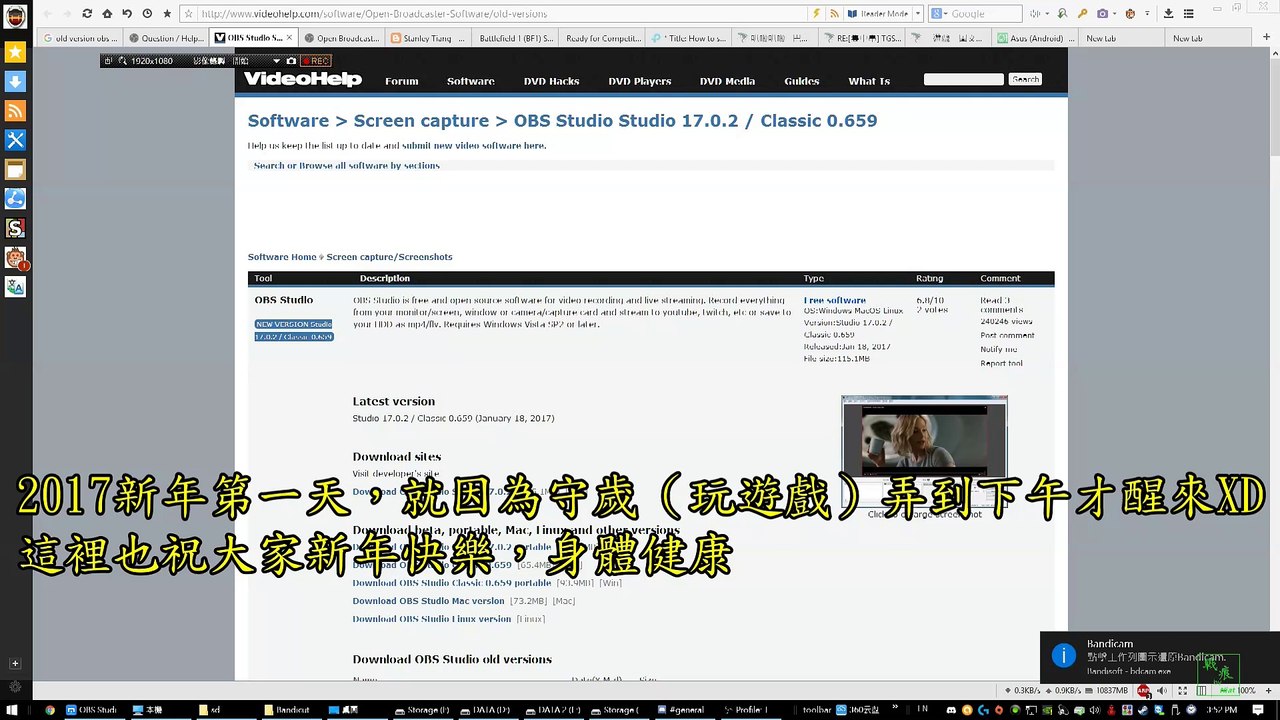The width and height of the screenshot is (1280, 720).
Task: Switch to 'Stanley Tiang' tab
Action: (x=428, y=38)
